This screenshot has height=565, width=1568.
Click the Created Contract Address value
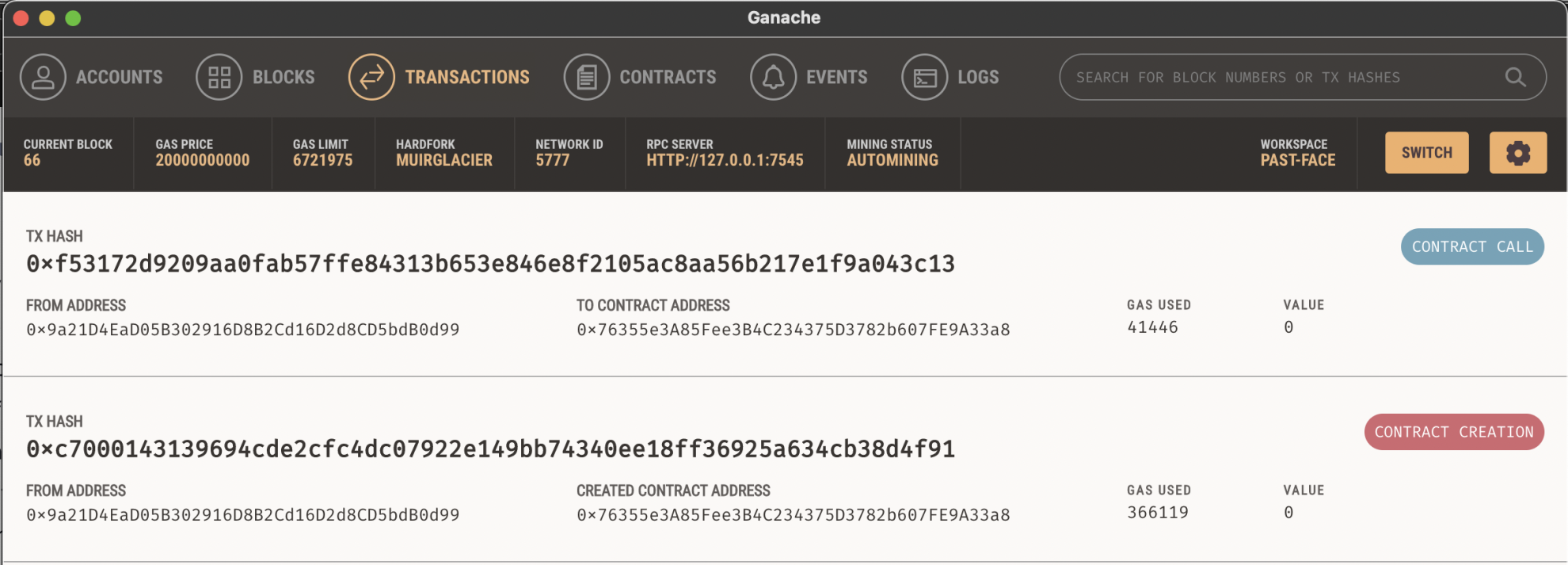[x=794, y=515]
